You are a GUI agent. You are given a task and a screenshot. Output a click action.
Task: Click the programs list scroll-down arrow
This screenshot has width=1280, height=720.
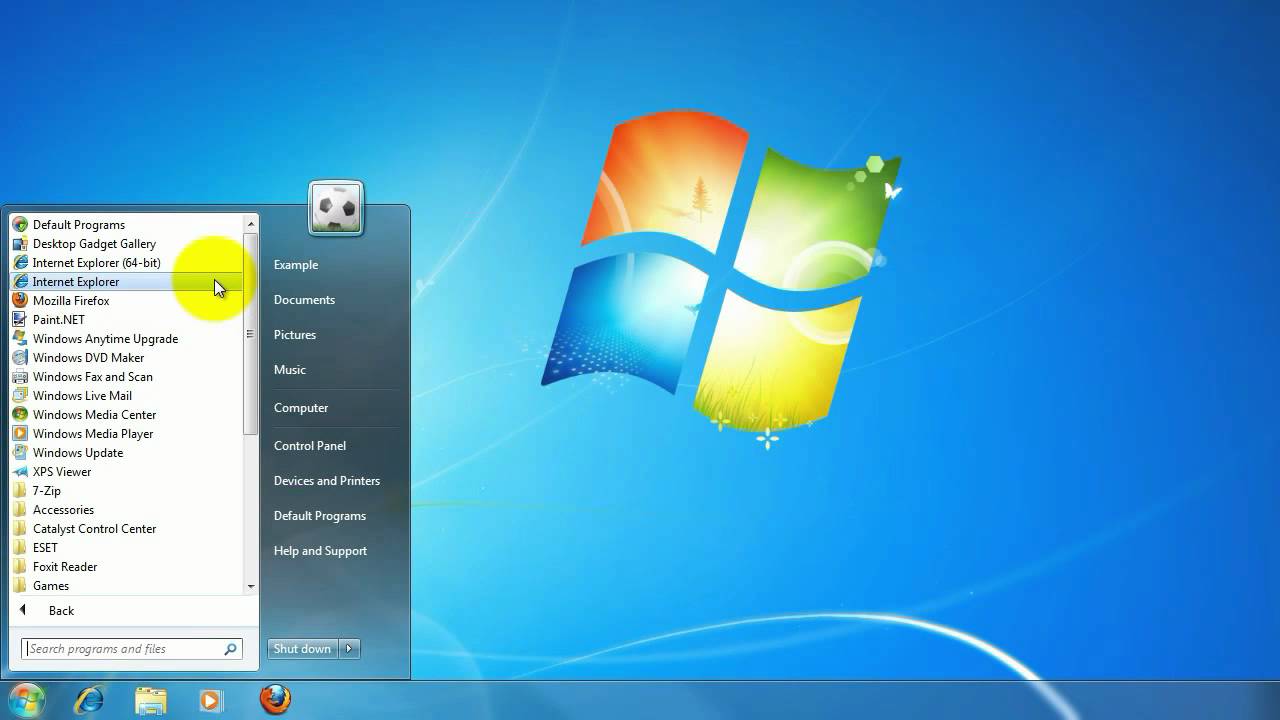[x=251, y=586]
